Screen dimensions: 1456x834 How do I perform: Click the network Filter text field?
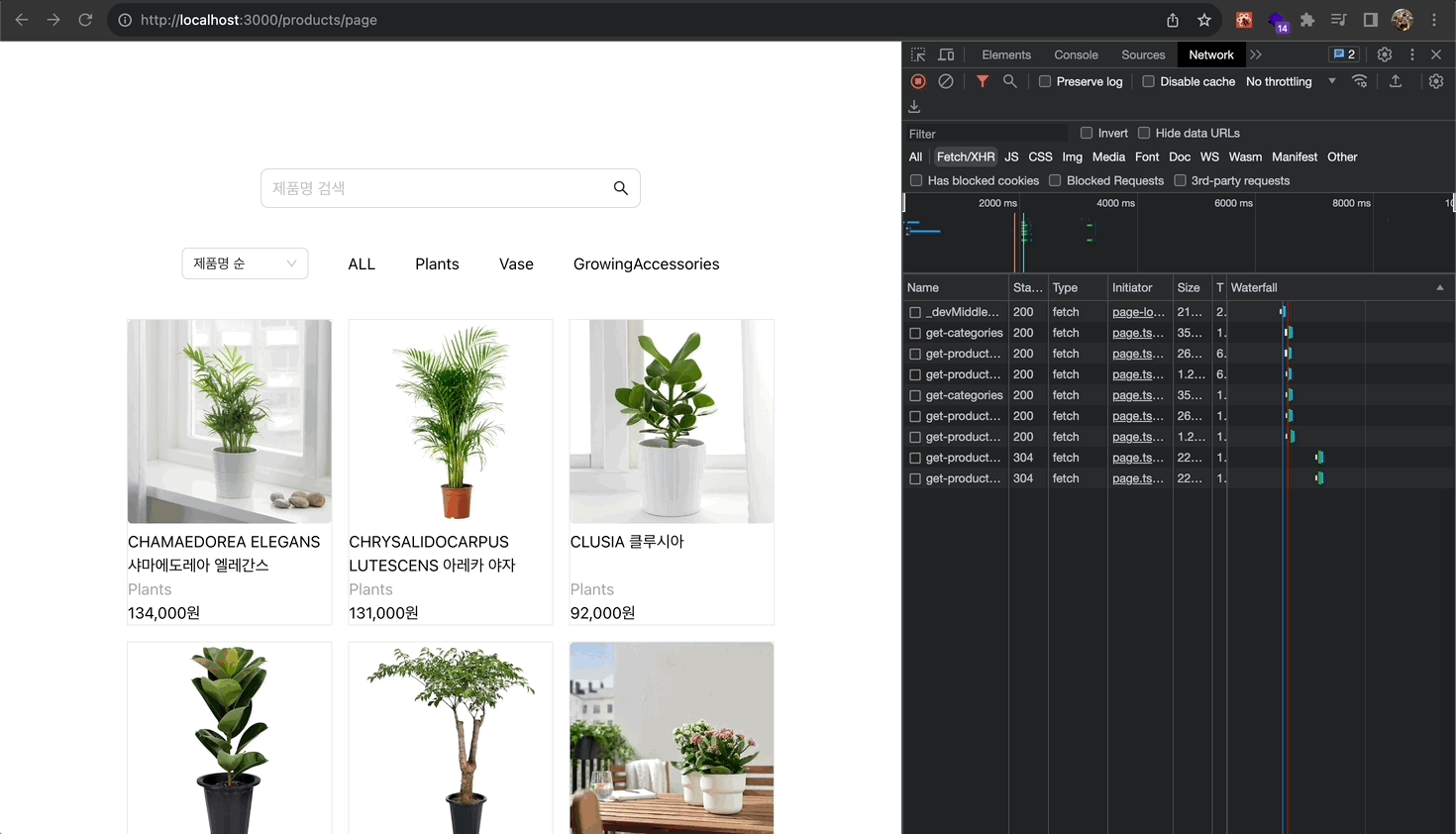pyautogui.click(x=988, y=134)
